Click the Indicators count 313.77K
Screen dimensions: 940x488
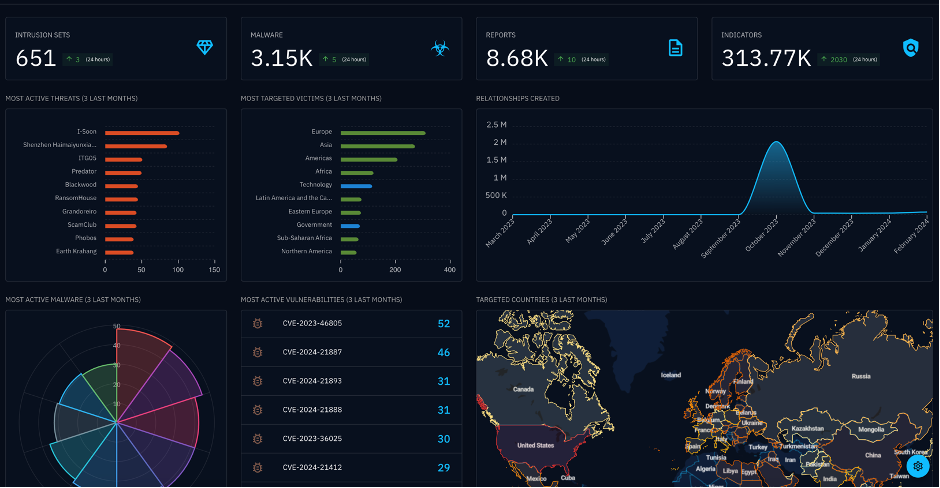766,58
